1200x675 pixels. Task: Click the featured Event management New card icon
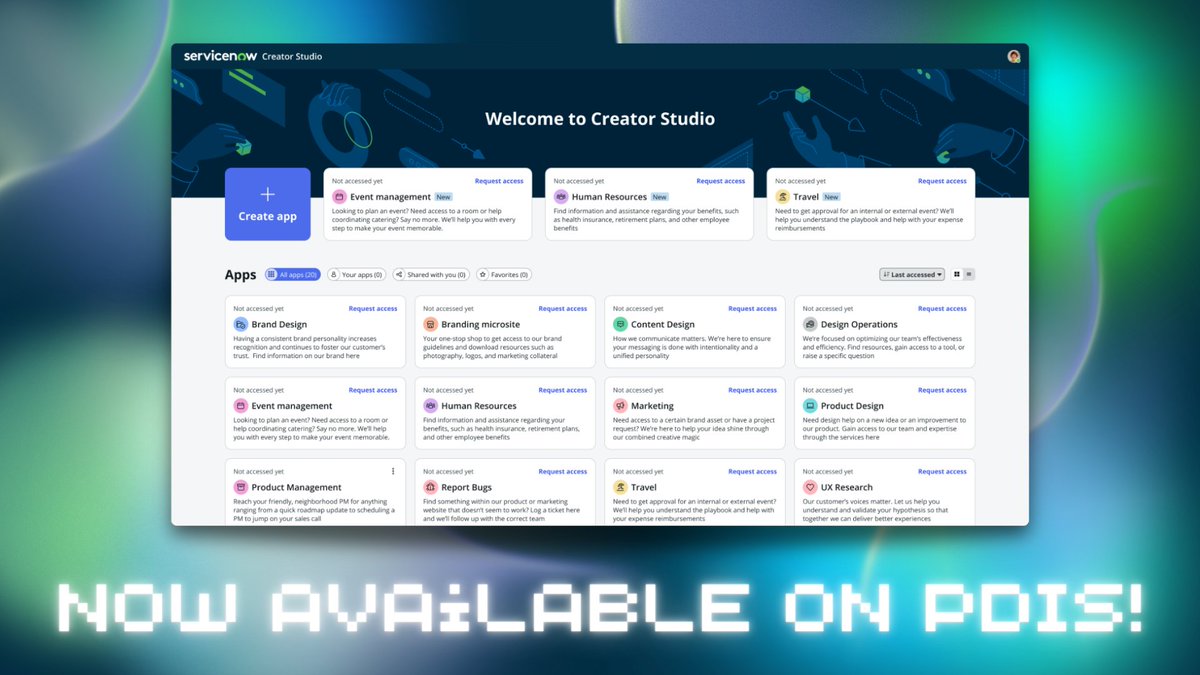tap(339, 197)
